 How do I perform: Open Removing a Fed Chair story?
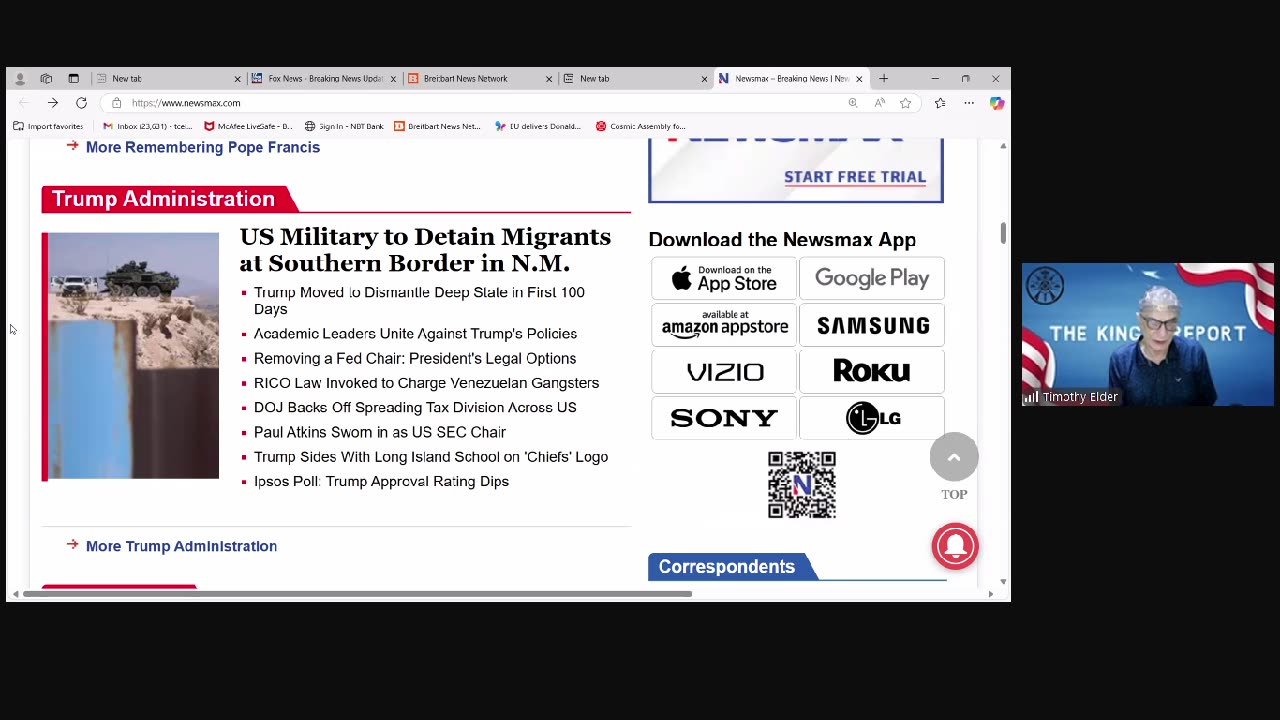pos(415,358)
